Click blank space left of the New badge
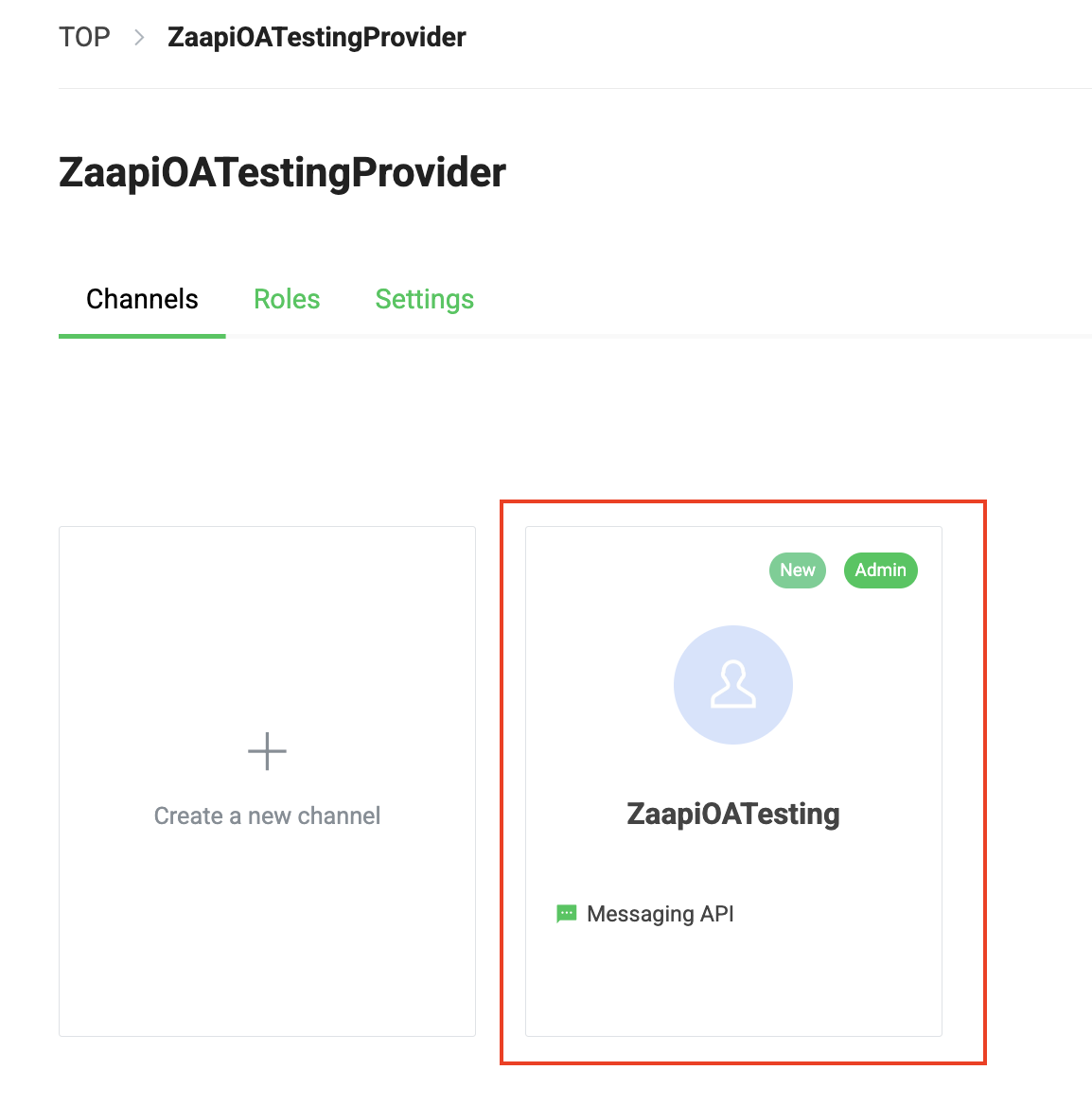 tap(643, 570)
